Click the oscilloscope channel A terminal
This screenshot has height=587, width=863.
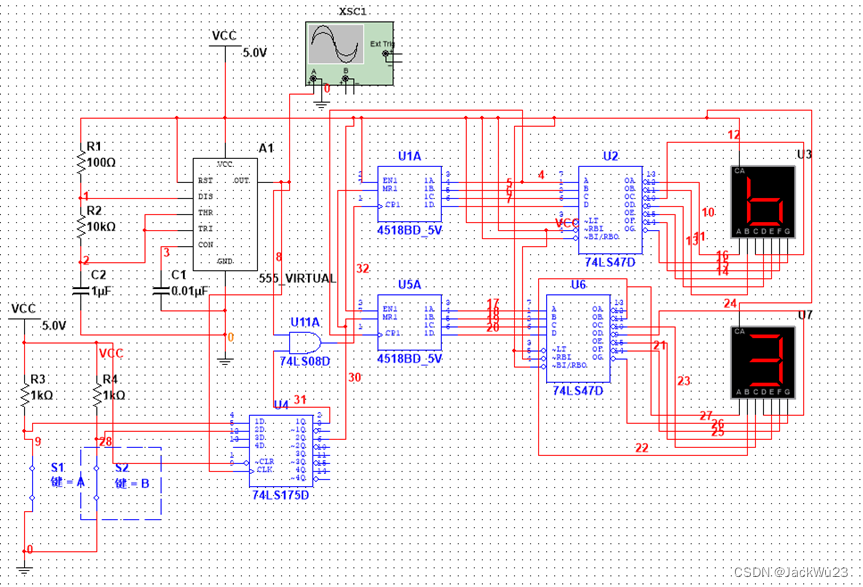(314, 79)
